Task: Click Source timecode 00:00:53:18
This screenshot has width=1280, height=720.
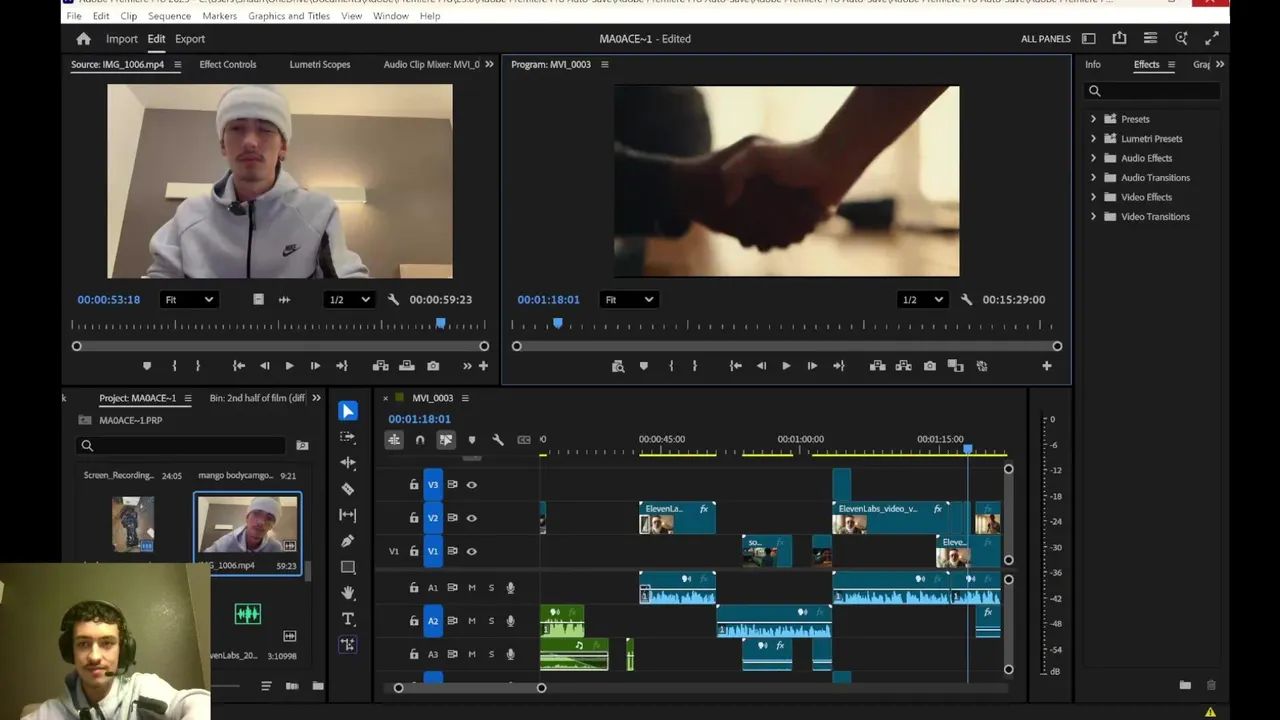Action: click(109, 300)
